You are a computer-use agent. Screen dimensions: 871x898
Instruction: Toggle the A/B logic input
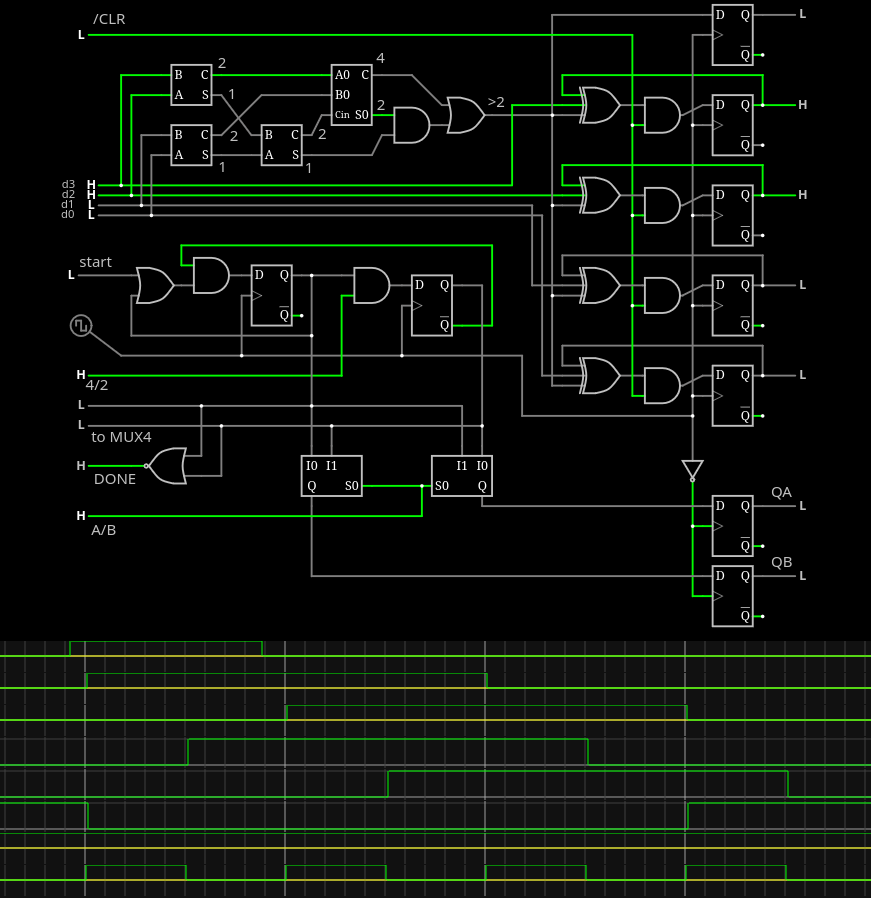tap(81, 515)
